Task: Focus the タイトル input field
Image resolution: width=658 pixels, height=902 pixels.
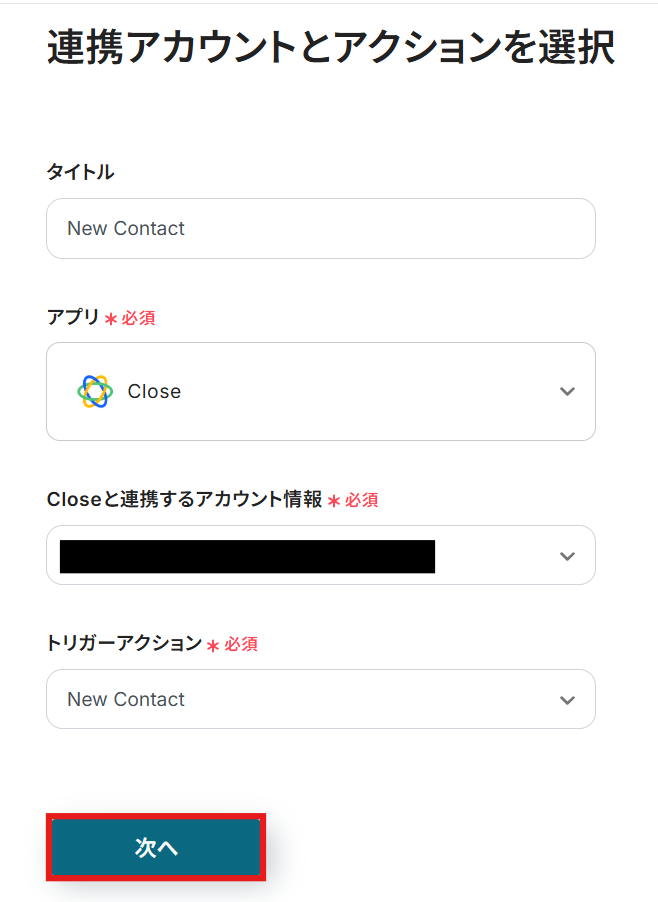Action: tap(320, 229)
